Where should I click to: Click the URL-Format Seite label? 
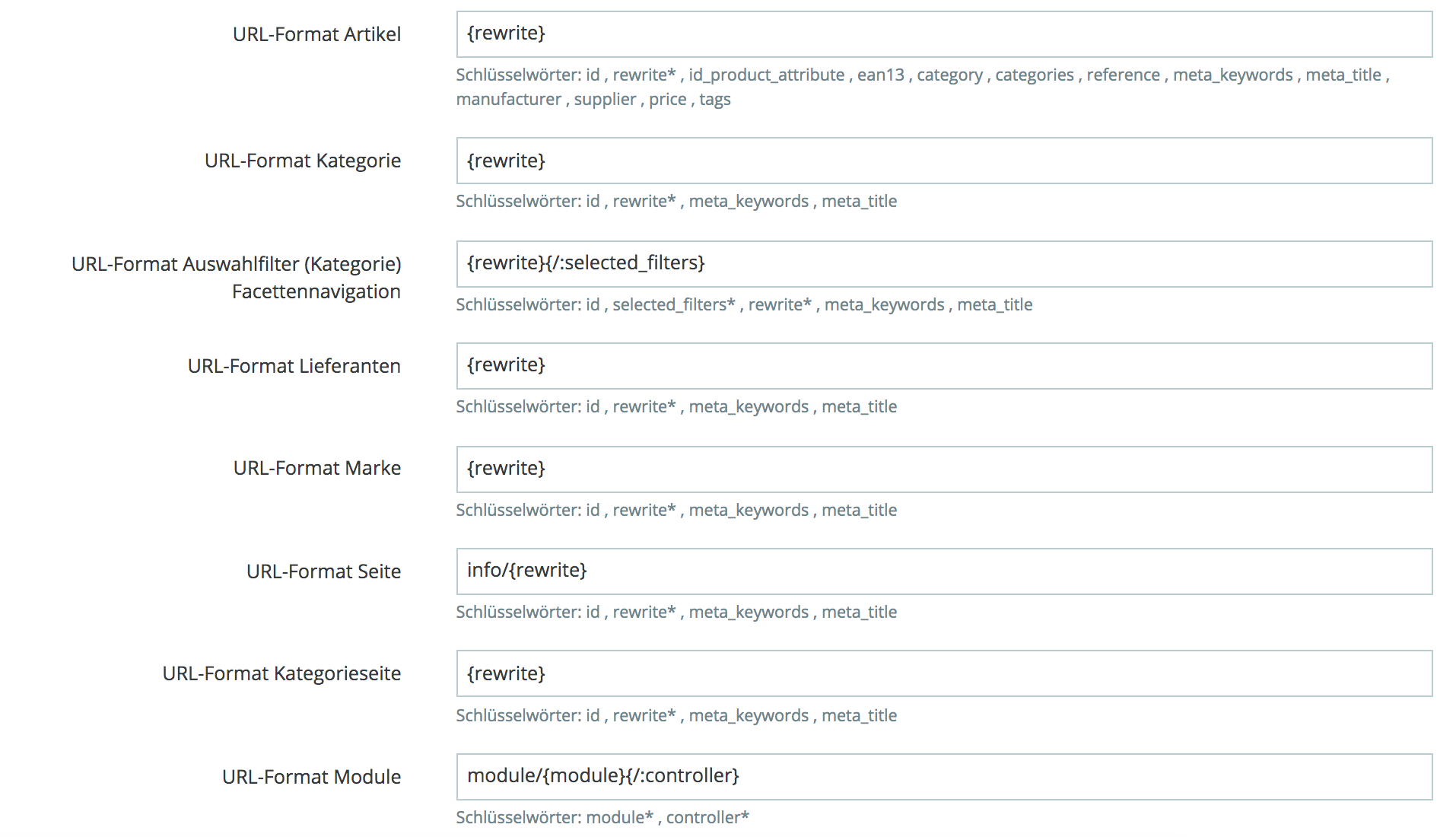(323, 571)
